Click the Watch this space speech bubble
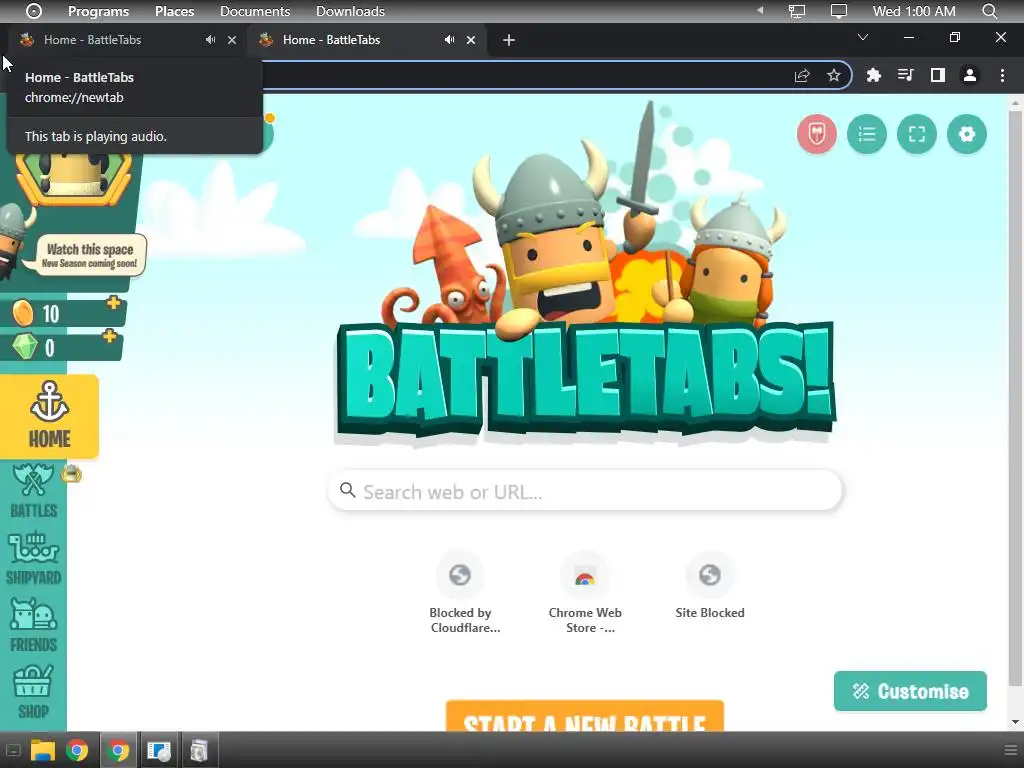The image size is (1024, 768). pyautogui.click(x=89, y=255)
